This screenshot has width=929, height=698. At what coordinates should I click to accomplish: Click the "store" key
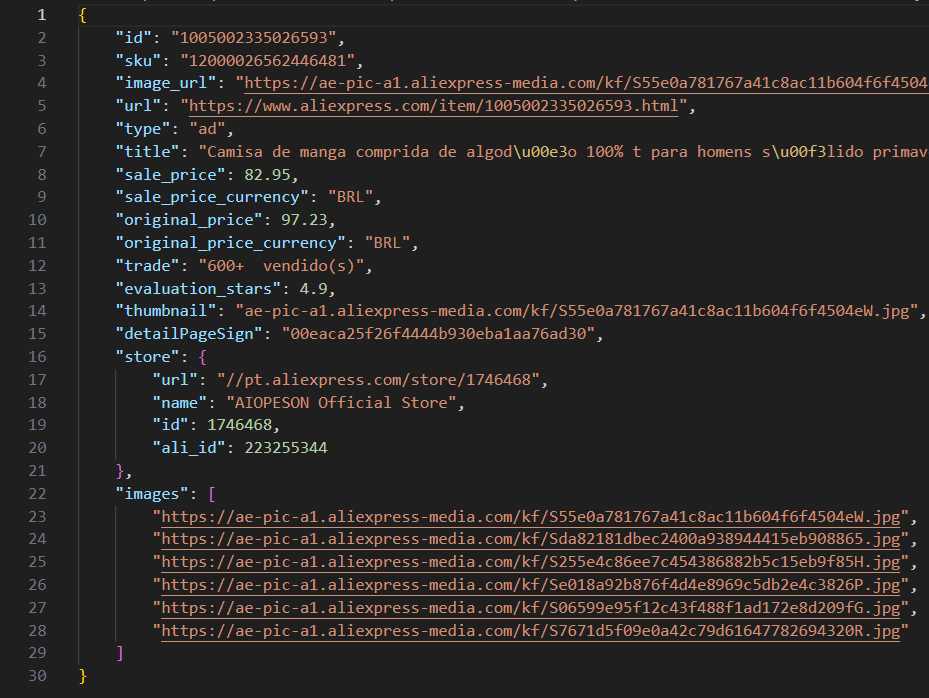click(147, 357)
